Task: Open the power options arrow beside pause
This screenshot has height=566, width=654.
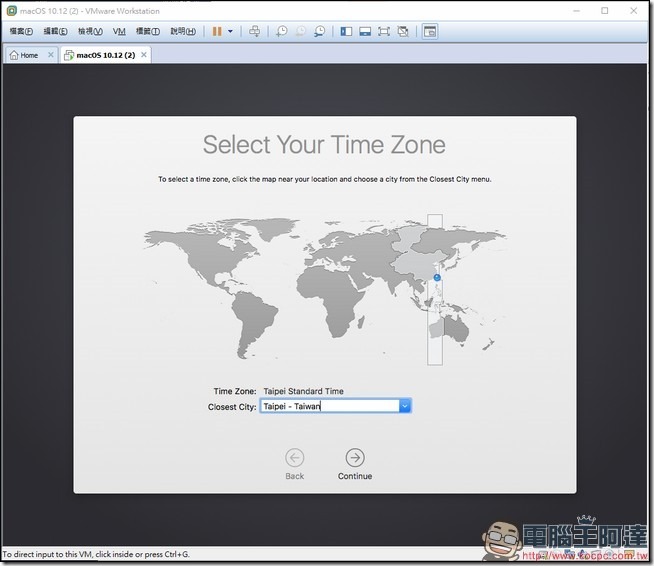Action: point(230,31)
